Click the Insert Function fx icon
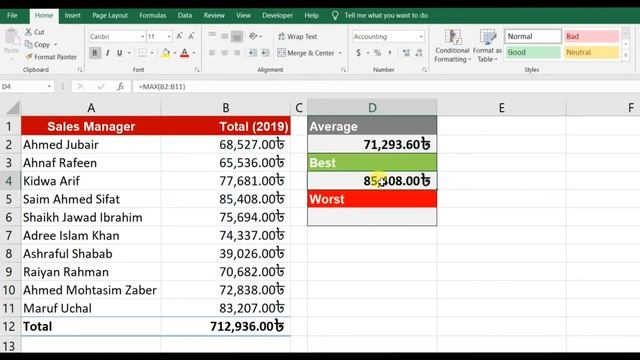 pos(120,87)
